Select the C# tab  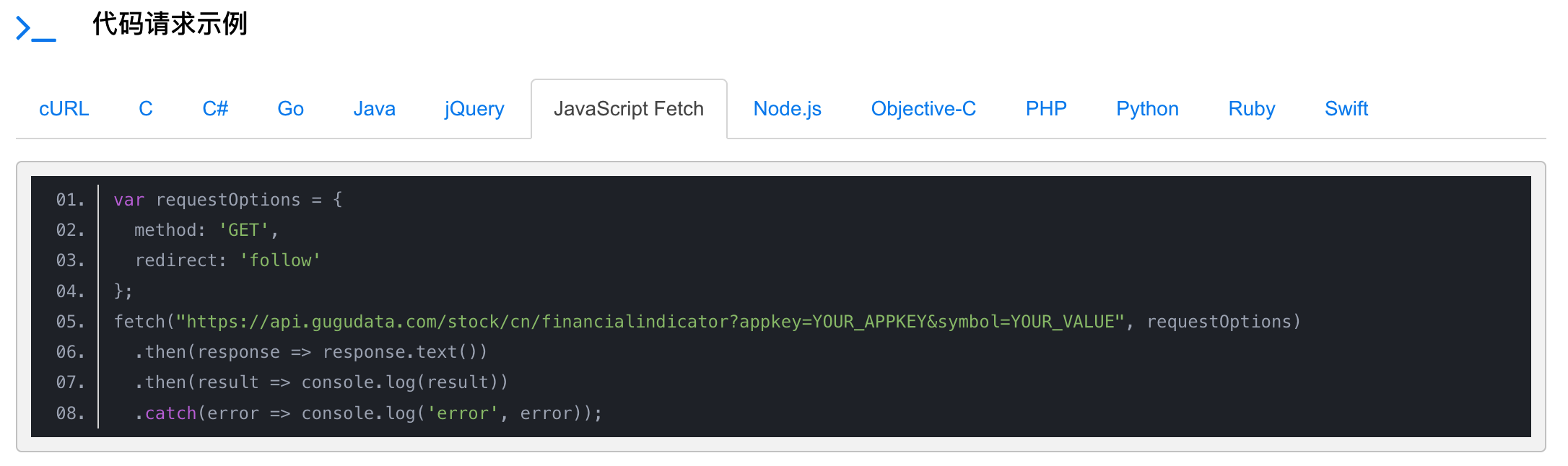pos(215,109)
